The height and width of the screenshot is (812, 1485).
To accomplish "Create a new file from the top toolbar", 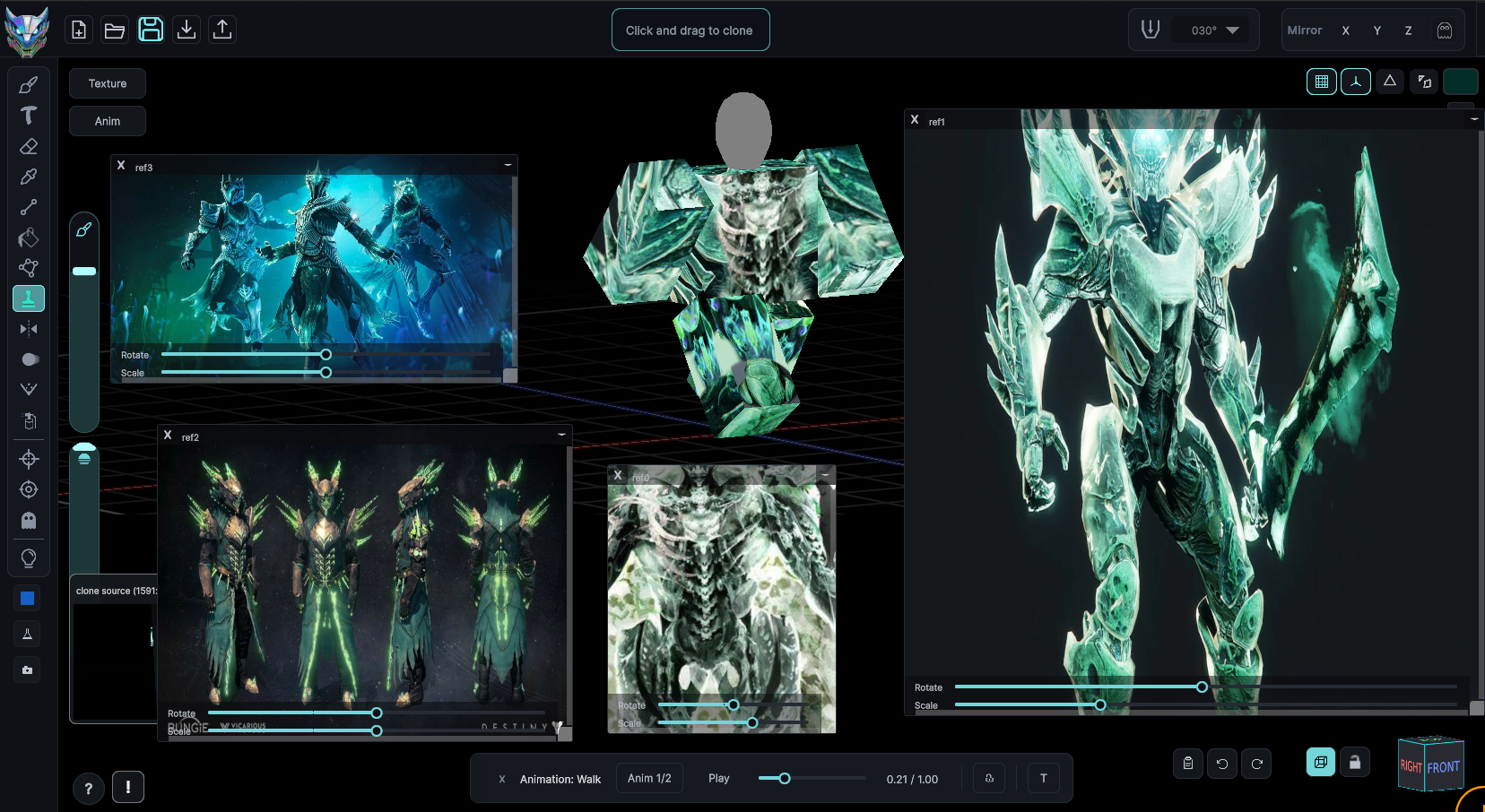I will [x=79, y=30].
